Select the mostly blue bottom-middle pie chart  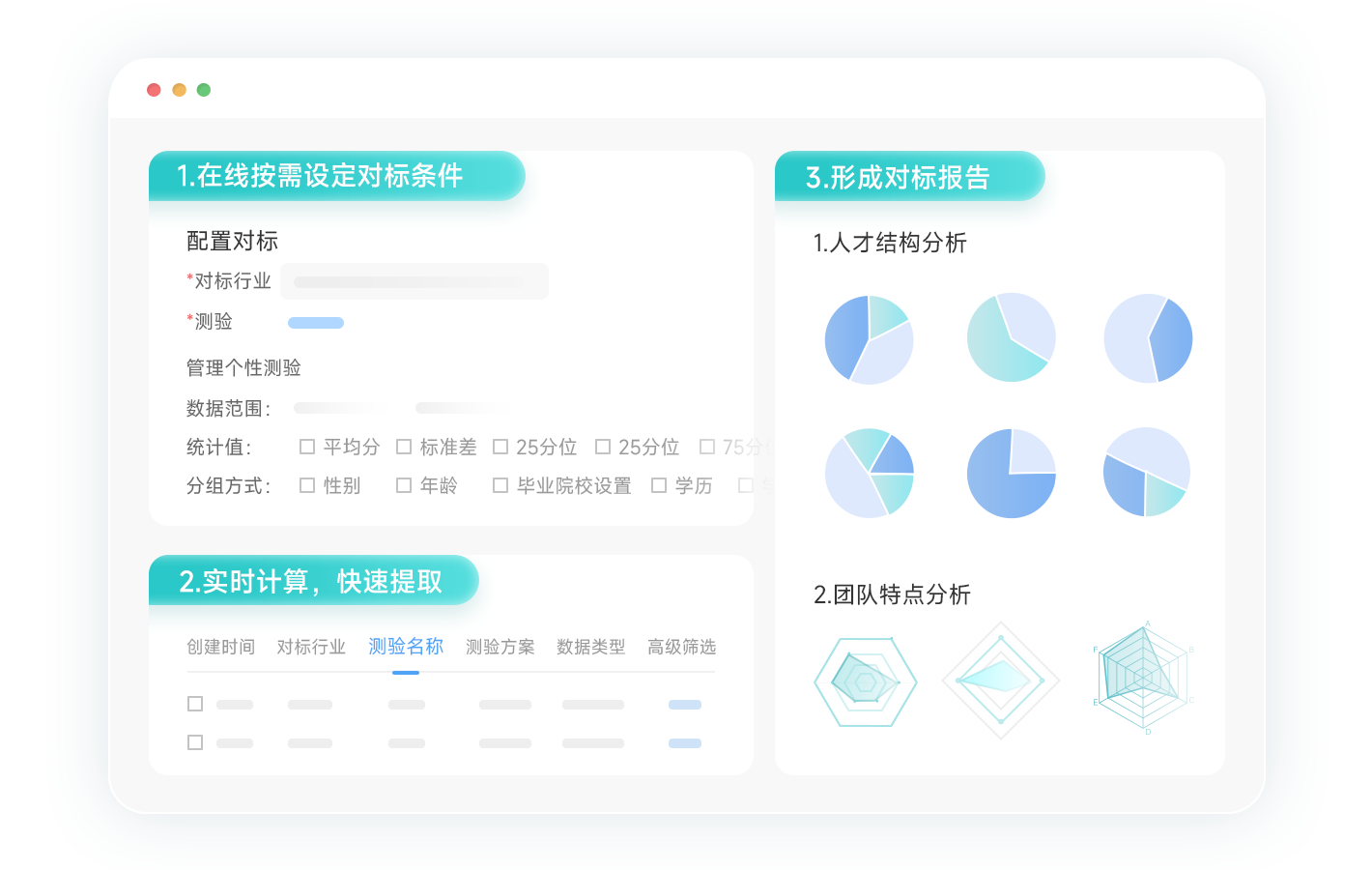(1011, 473)
